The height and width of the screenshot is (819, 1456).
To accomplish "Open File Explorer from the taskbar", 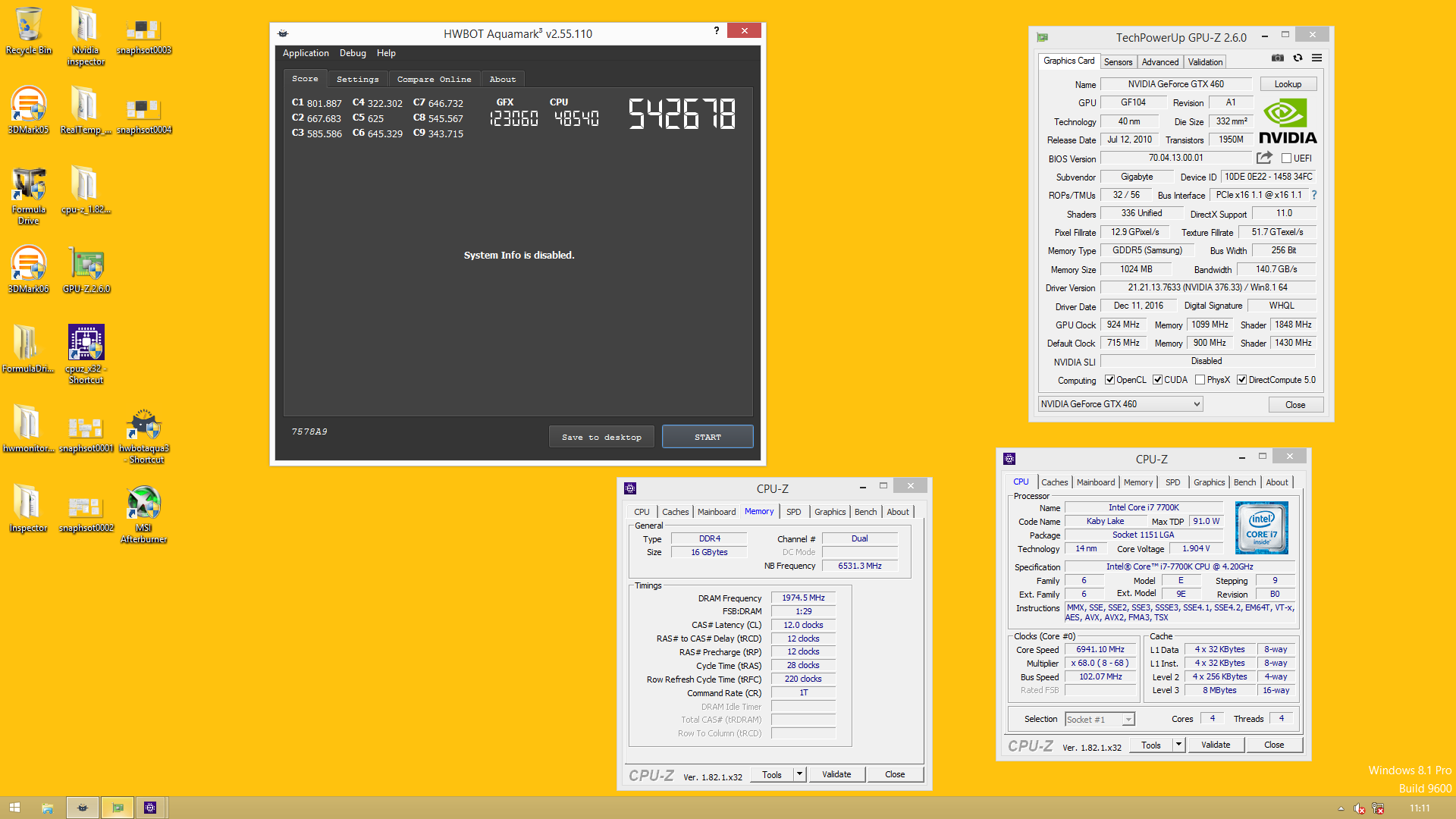I will (x=47, y=808).
